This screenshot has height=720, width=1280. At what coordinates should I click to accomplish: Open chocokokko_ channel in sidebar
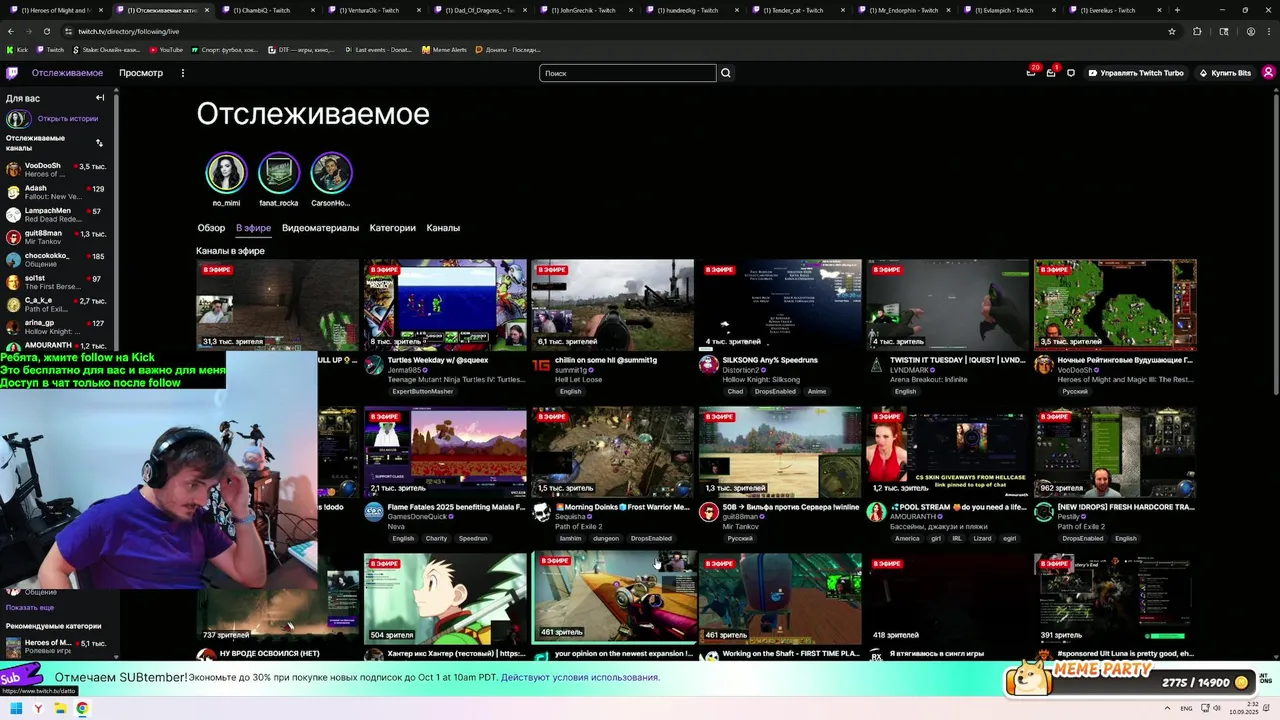pyautogui.click(x=57, y=260)
